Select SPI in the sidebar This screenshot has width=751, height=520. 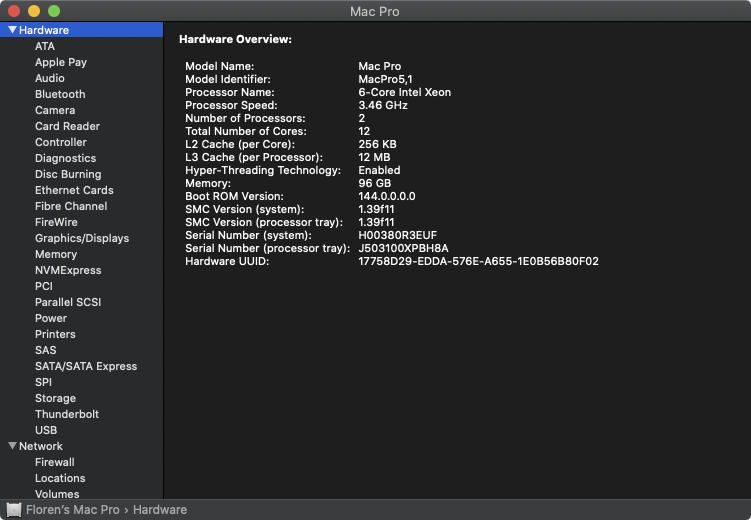[43, 382]
